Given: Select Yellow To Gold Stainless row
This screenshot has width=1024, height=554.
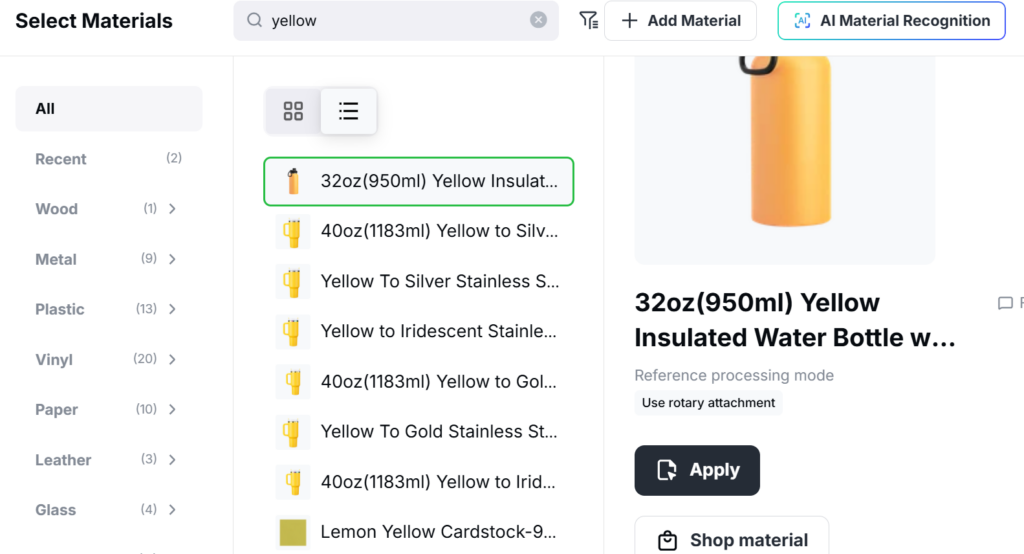Looking at the screenshot, I should 419,432.
